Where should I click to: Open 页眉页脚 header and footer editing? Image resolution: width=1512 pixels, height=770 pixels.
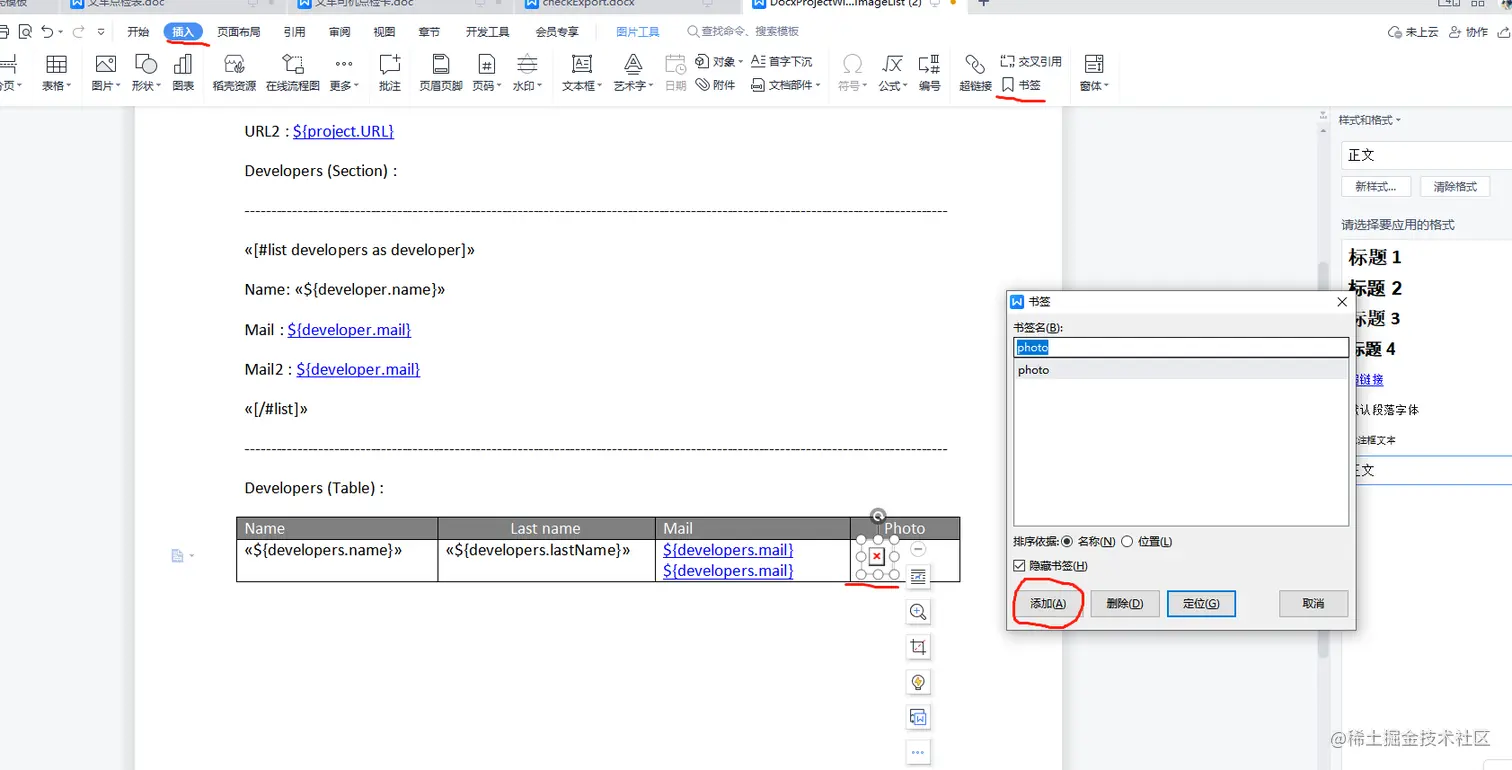[x=440, y=70]
